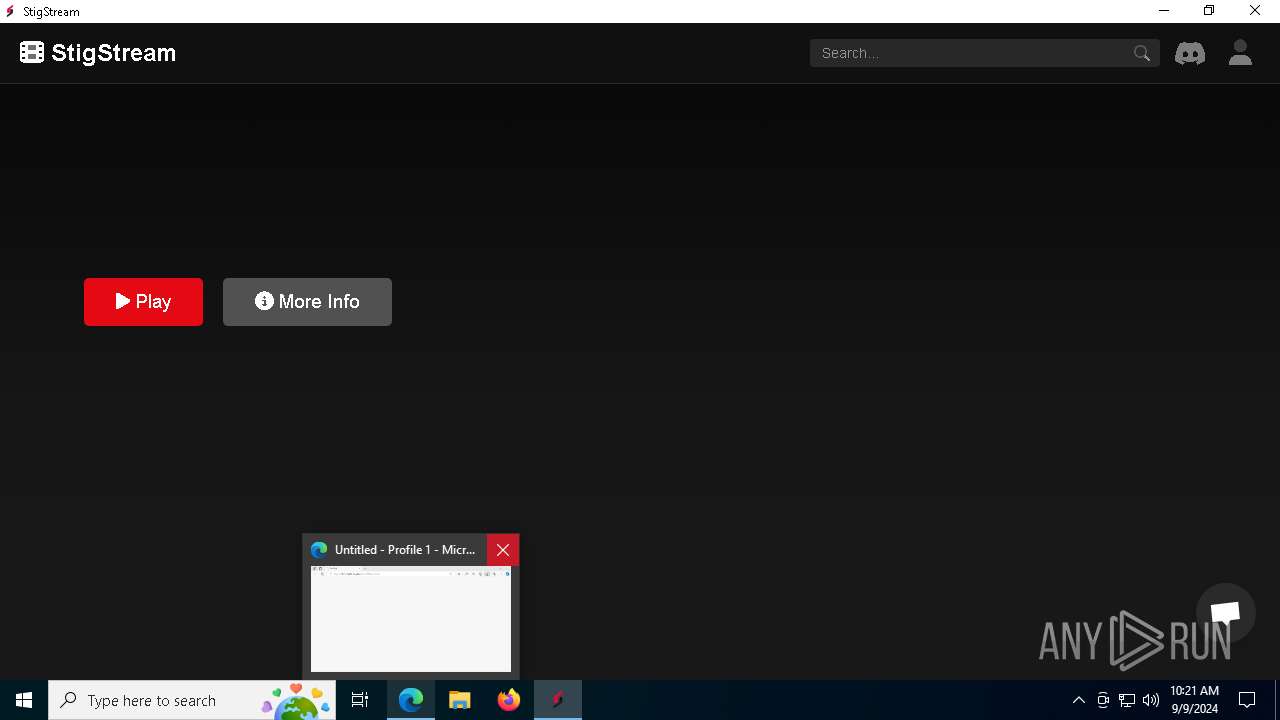Focus the Search input field
1280x720 pixels.
984,53
